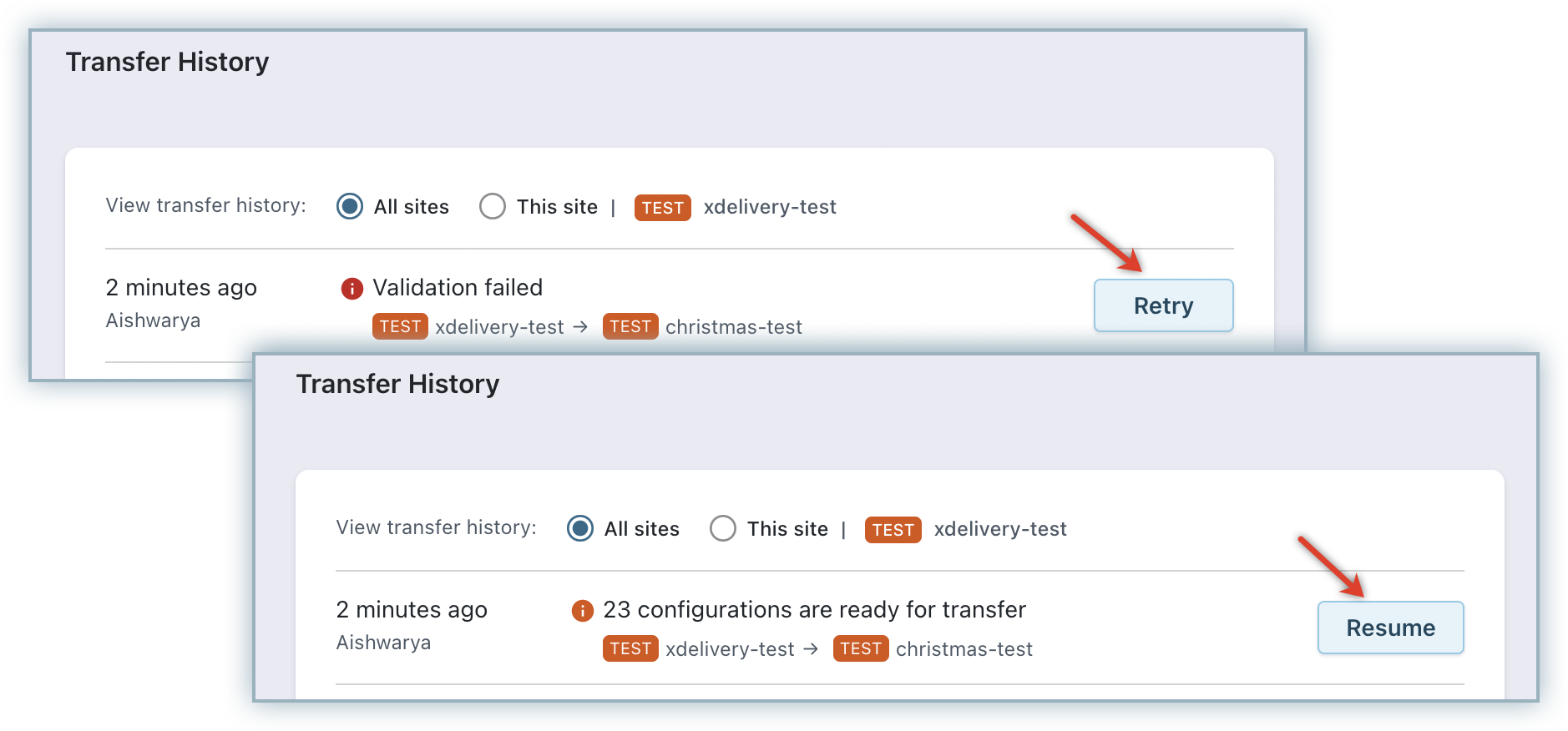1568x731 pixels.
Task: Click the Validation failed status text
Action: click(x=458, y=288)
